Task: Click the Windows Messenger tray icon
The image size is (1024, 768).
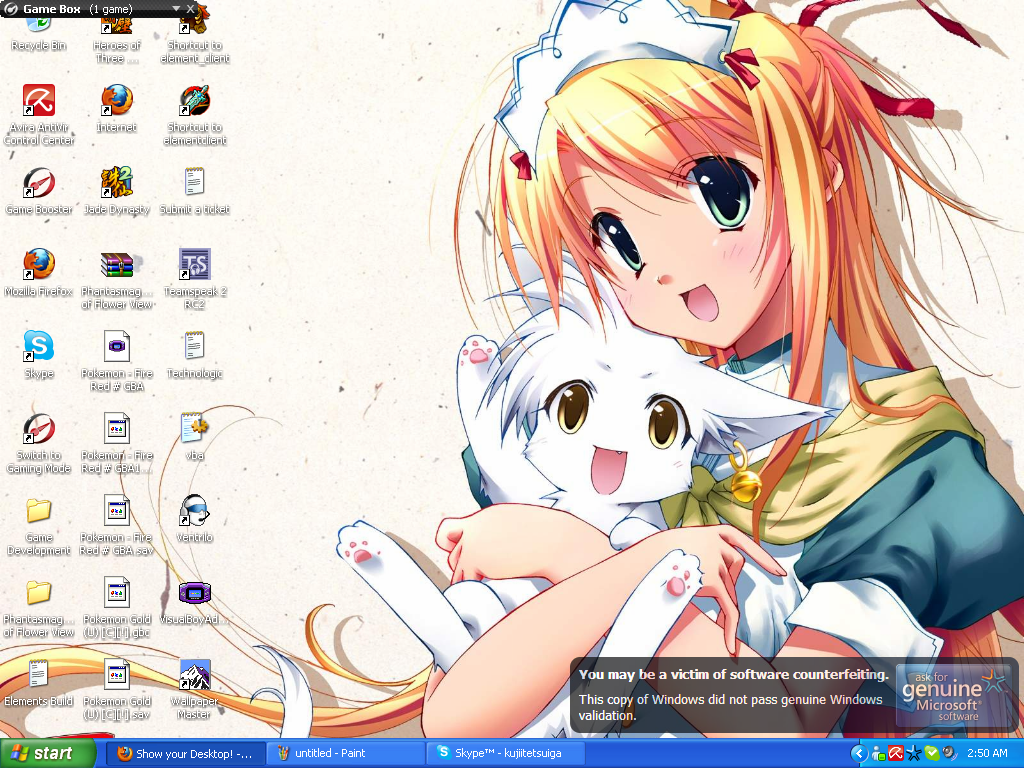Action: (878, 754)
